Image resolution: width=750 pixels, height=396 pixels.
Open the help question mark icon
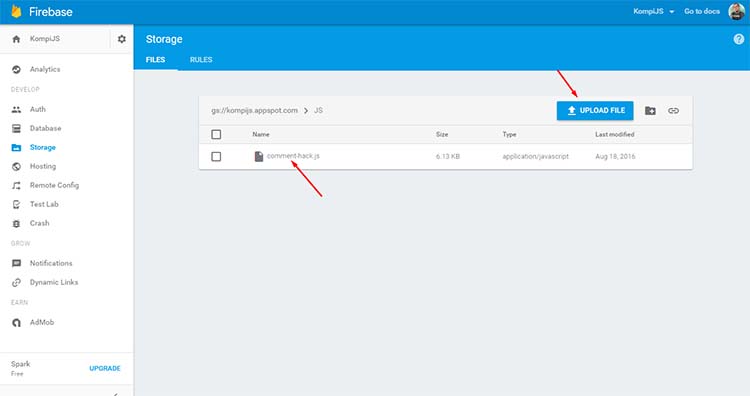pyautogui.click(x=739, y=39)
